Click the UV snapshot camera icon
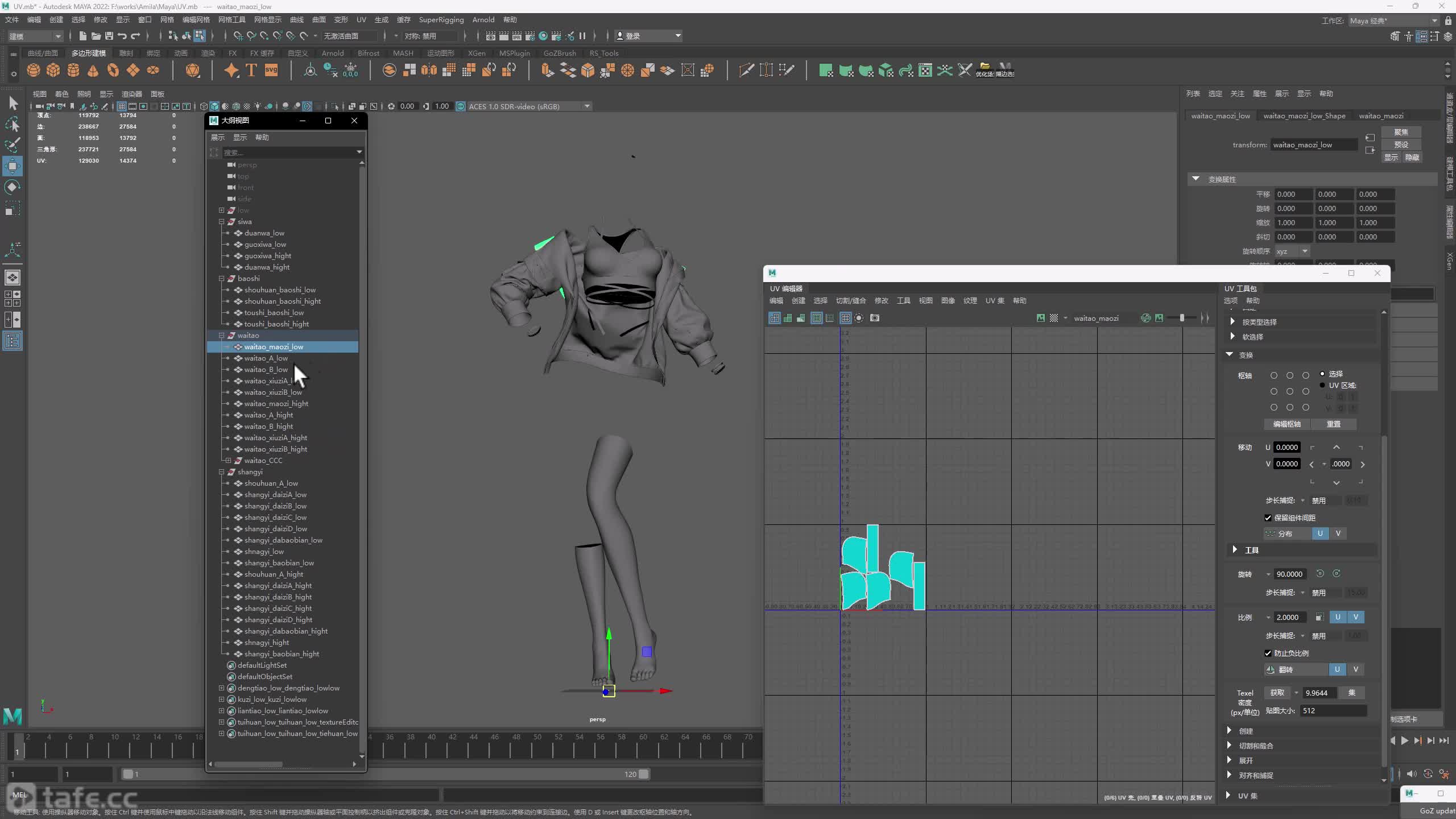The width and height of the screenshot is (1456, 819). [875, 318]
